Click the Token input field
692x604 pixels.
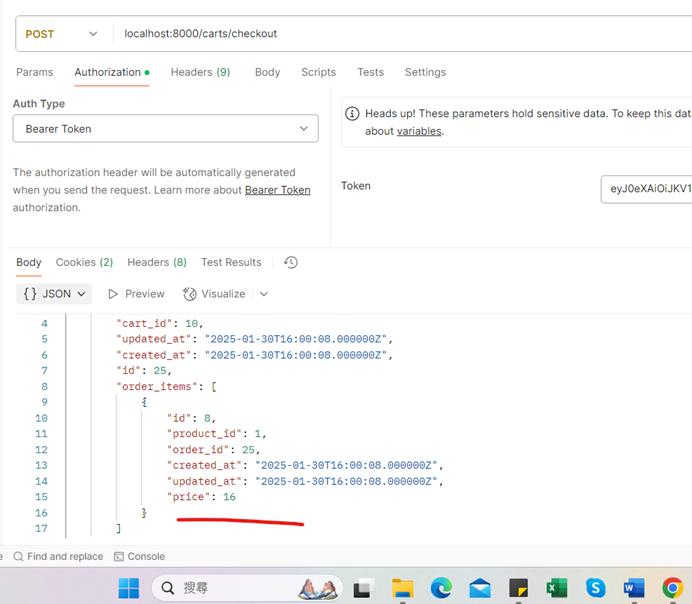pyautogui.click(x=646, y=189)
